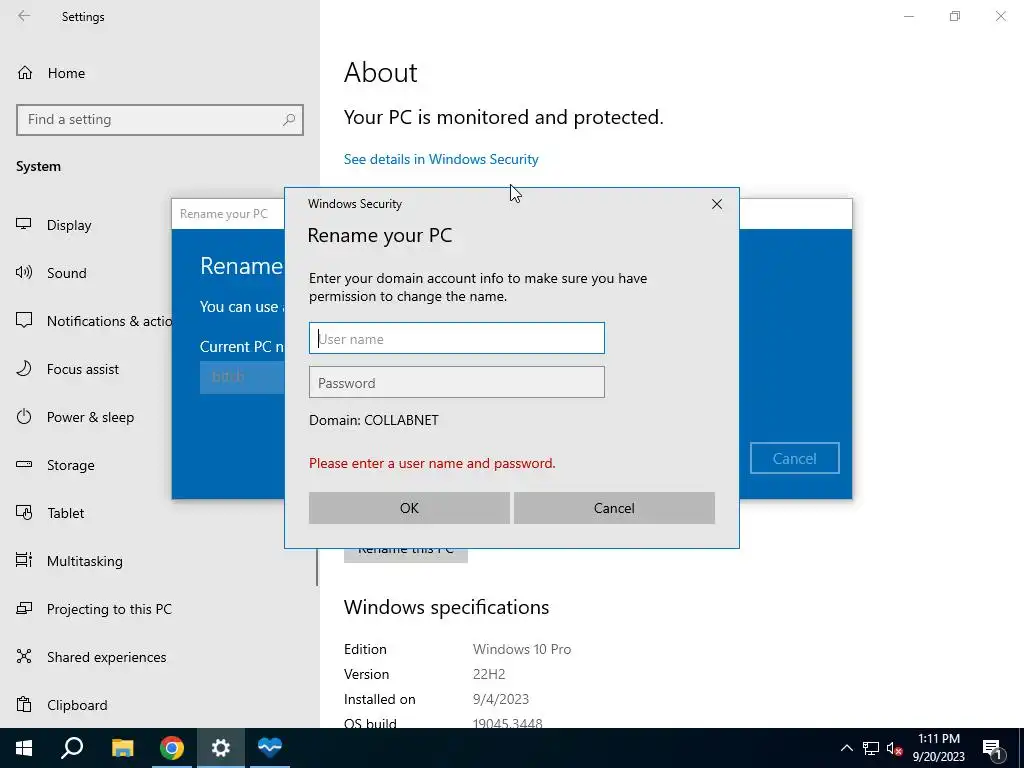The width and height of the screenshot is (1024, 768).
Task: Click the partially hidden Rename this PC button
Action: pyautogui.click(x=406, y=555)
